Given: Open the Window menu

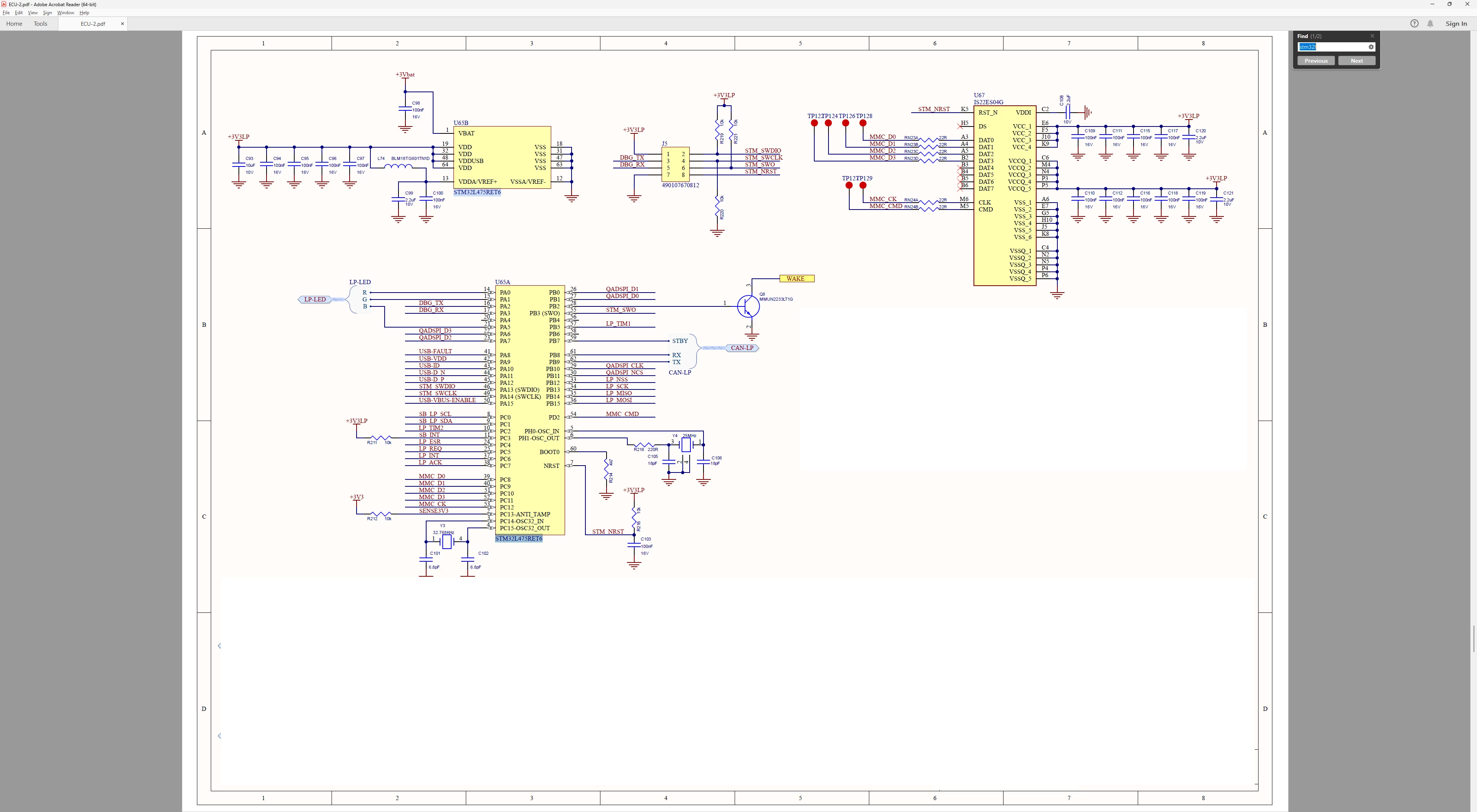Looking at the screenshot, I should (65, 13).
